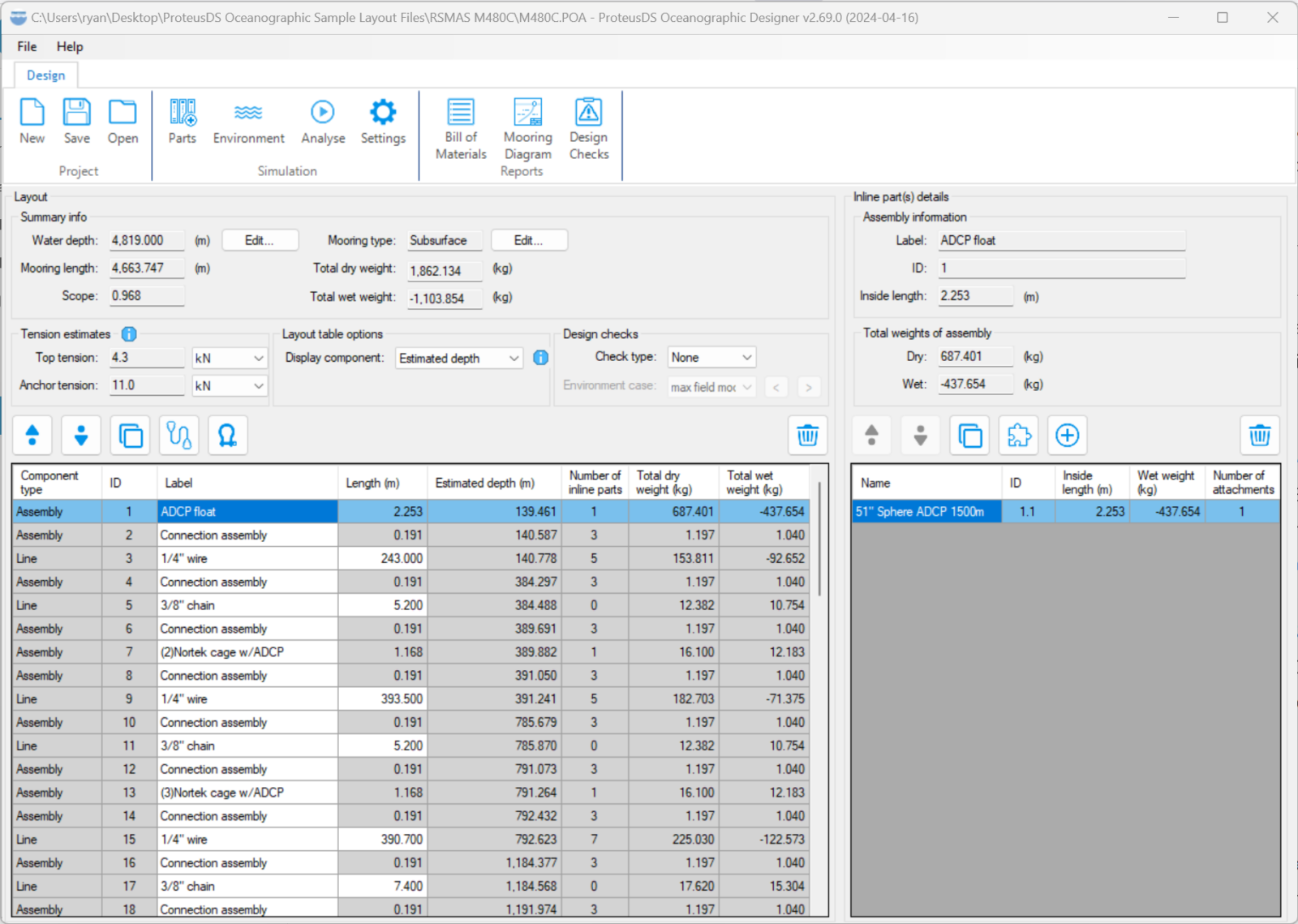Open the Bill of Materials report

pos(461,128)
